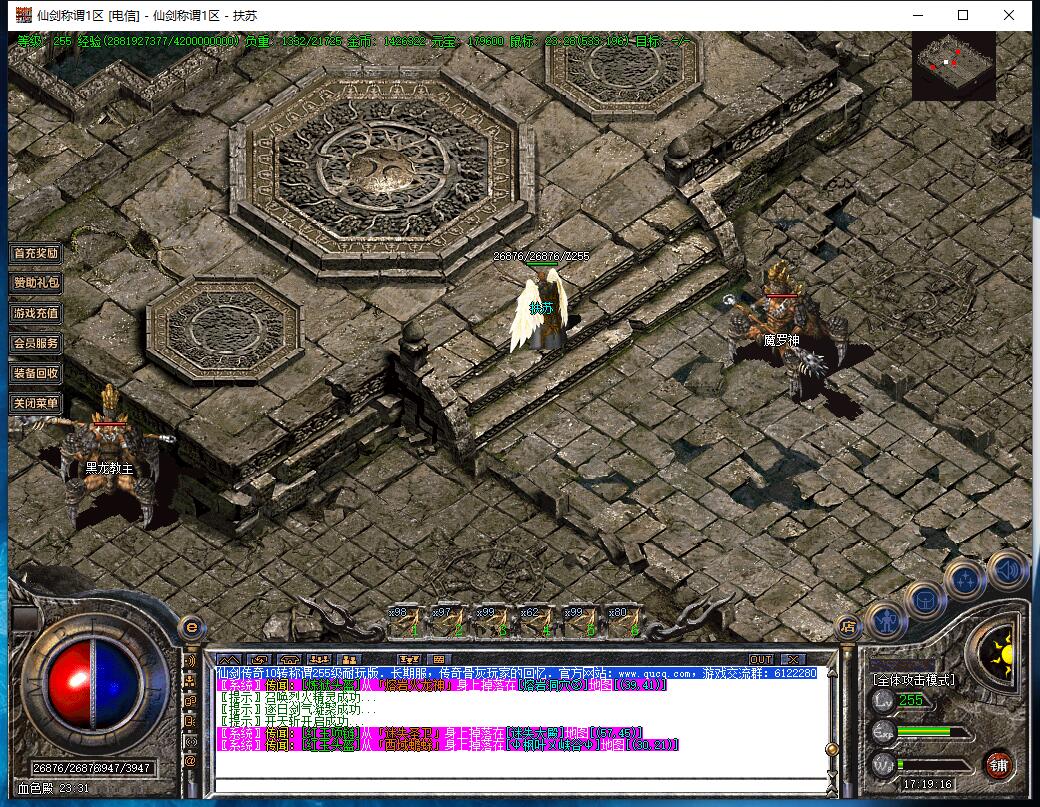Open the 赞助礼包 sponsor gift pack
The image size is (1040, 807).
(x=36, y=282)
